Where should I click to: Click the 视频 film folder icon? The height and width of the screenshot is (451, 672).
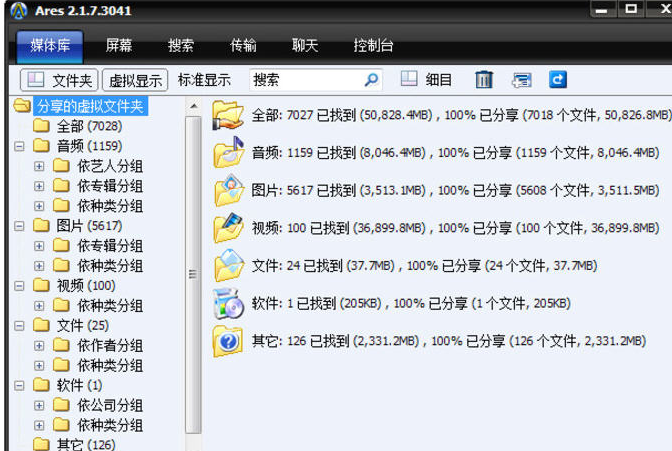point(228,228)
